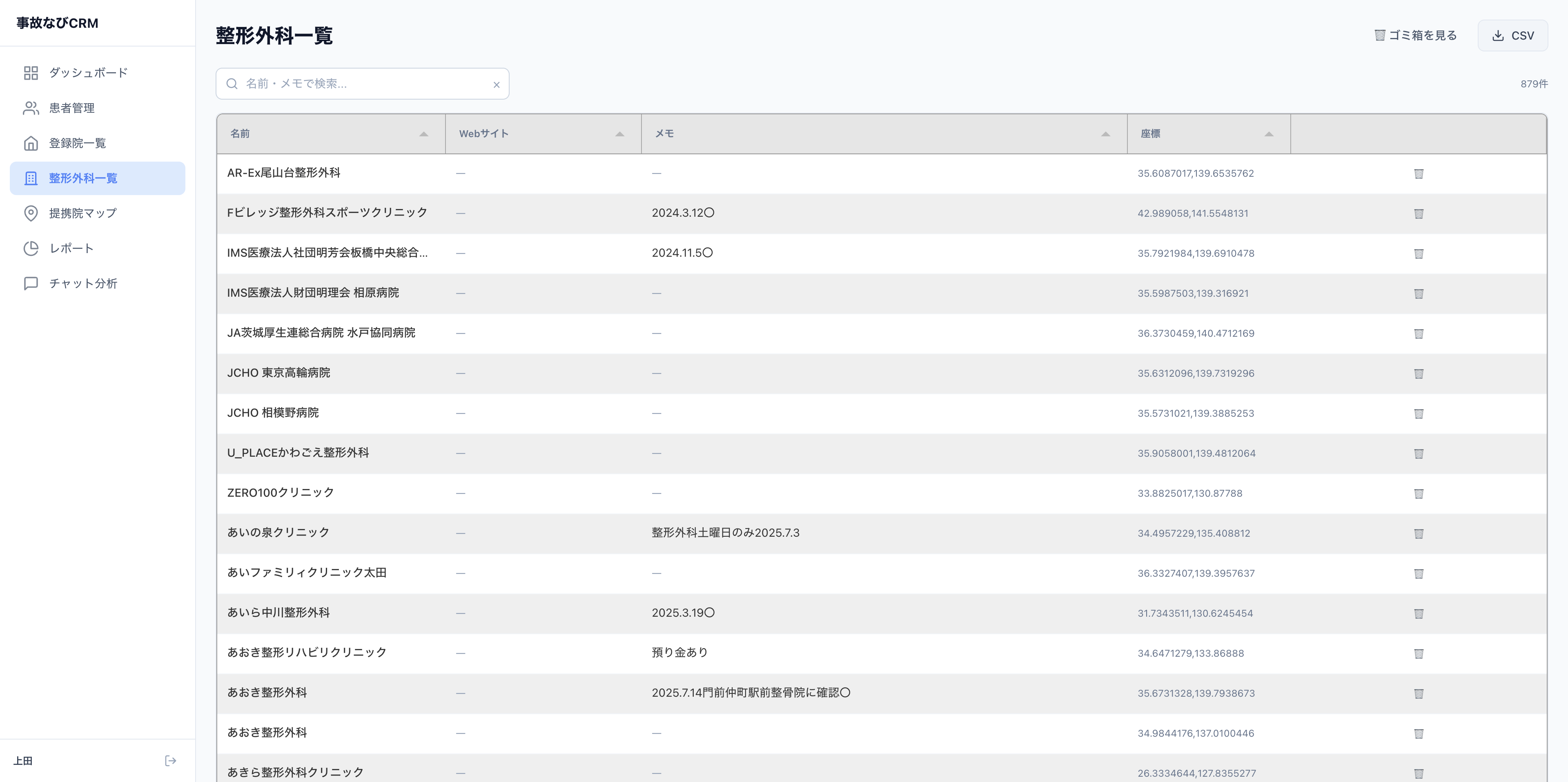Viewport: 1568px width, 782px height.
Task: Download list with CSV button
Action: (x=1512, y=36)
